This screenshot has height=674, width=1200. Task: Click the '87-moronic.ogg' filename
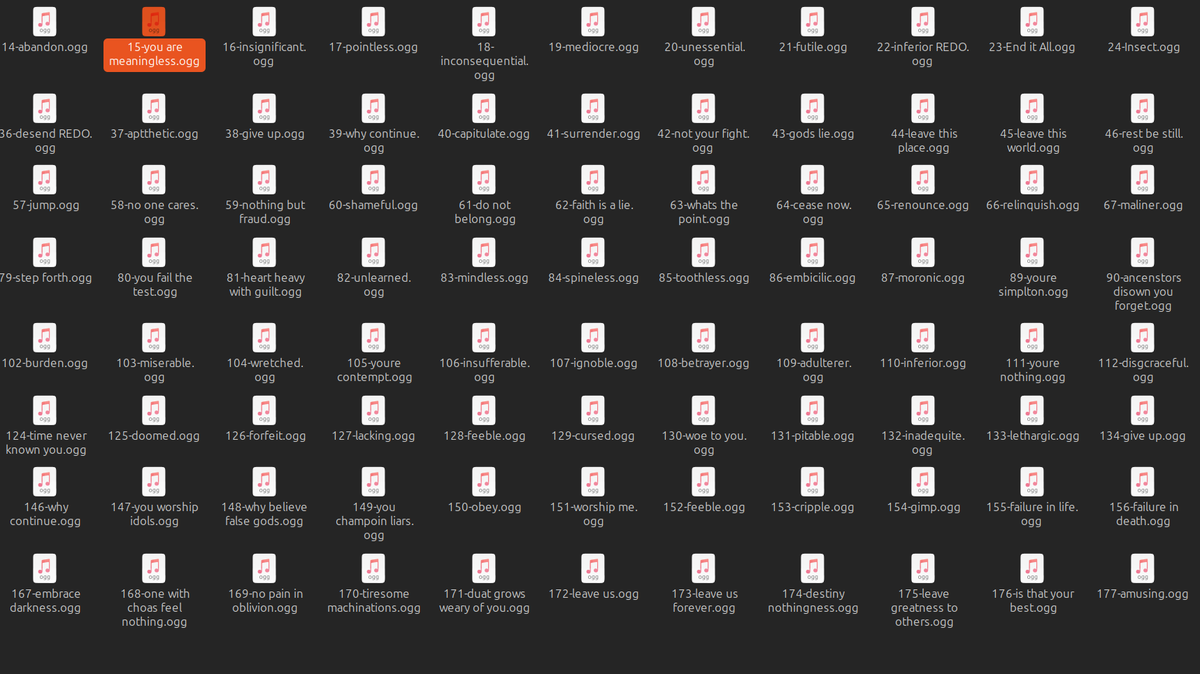click(923, 278)
